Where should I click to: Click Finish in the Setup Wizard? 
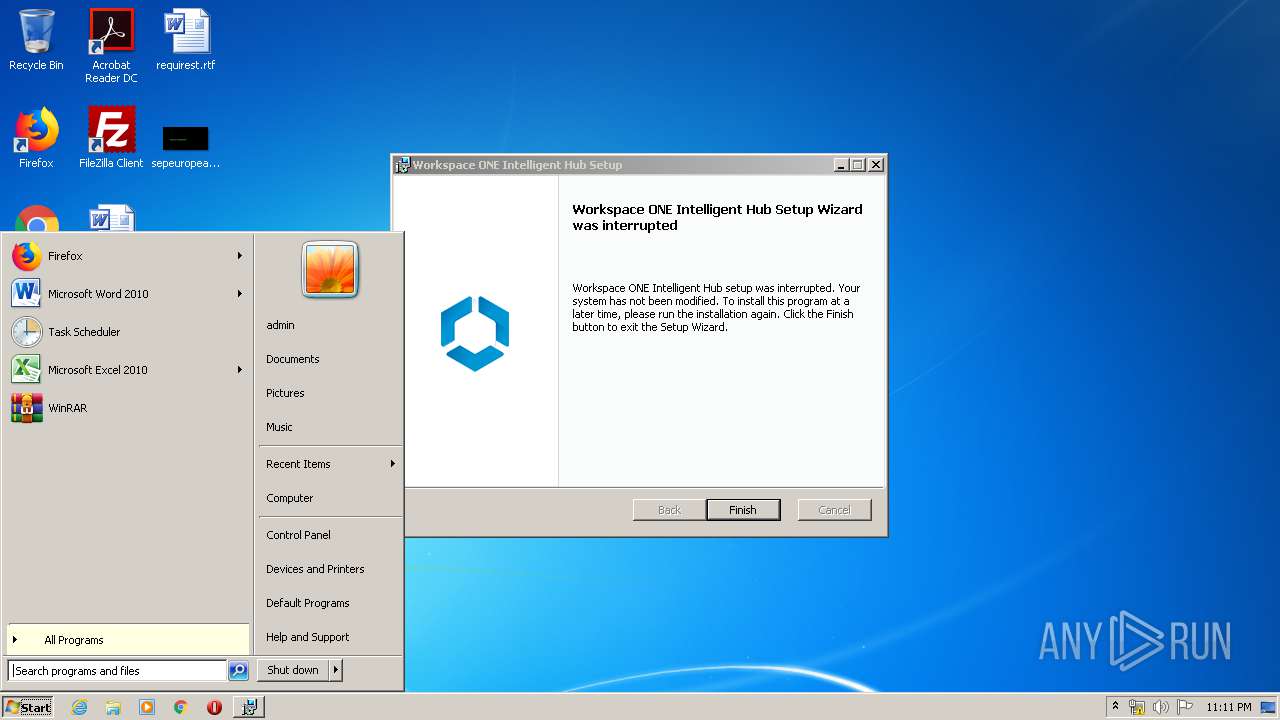(743, 510)
